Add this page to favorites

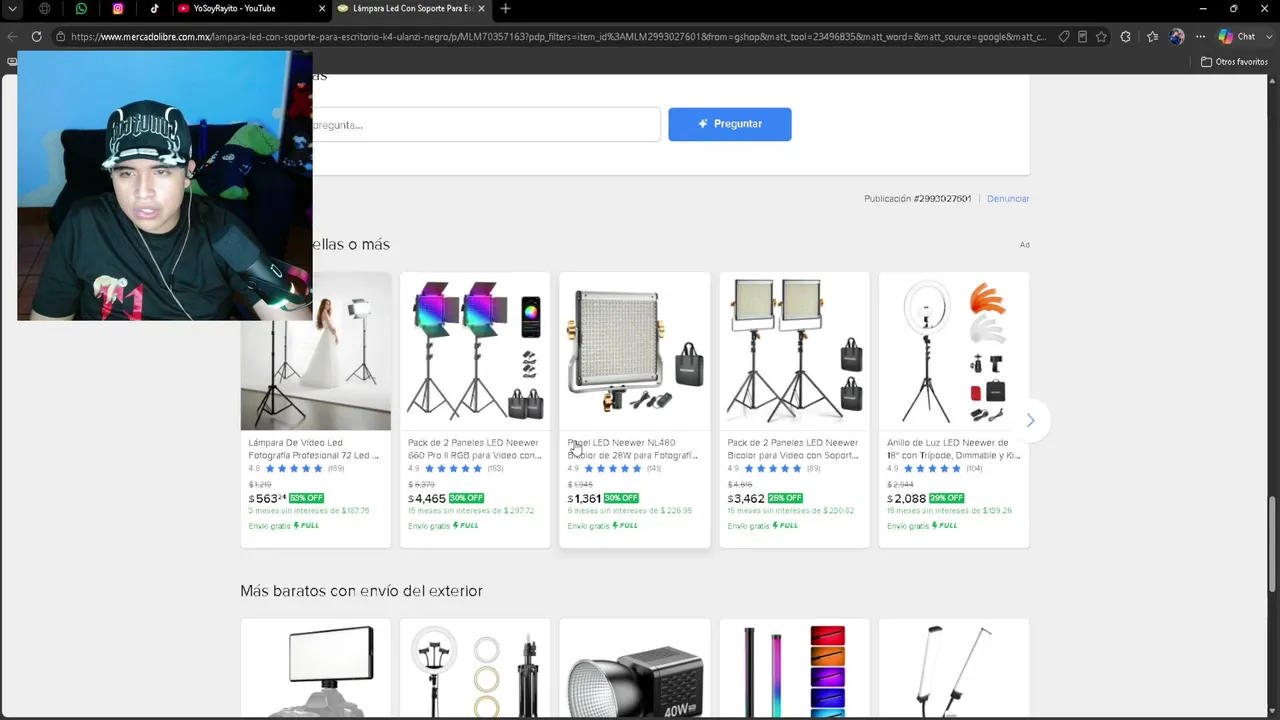(x=1101, y=37)
